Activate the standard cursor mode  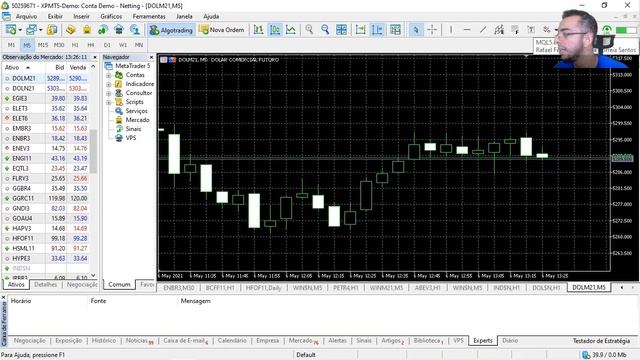coord(416,30)
